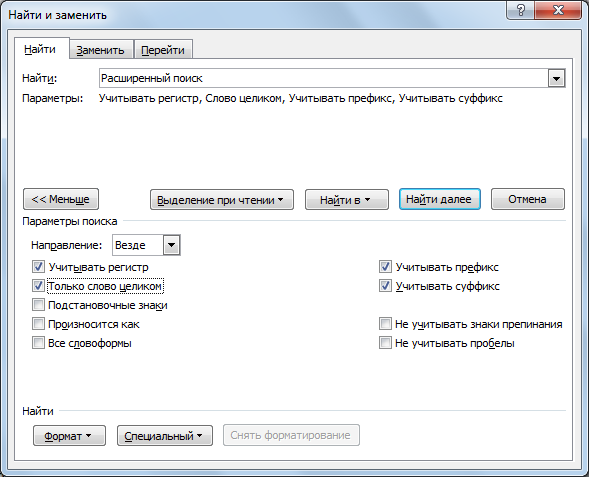Open the Выделение при чтении menu

coord(222,199)
